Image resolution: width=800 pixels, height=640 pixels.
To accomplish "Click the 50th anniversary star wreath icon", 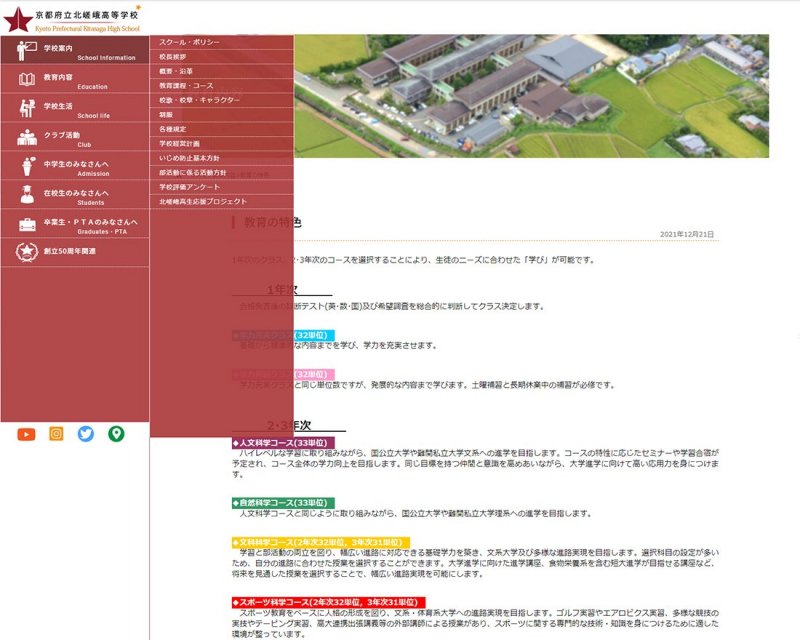I will tap(26, 252).
